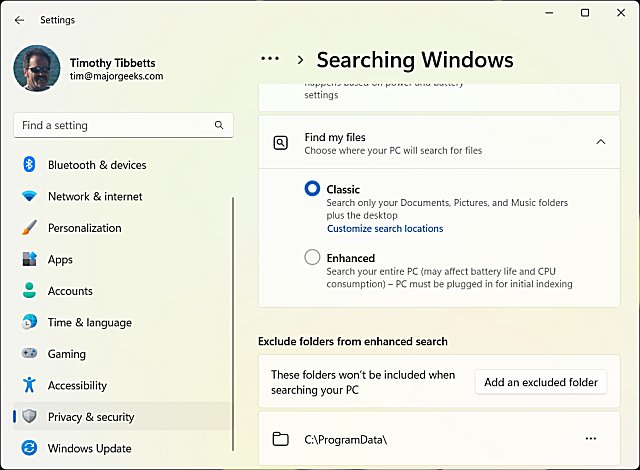This screenshot has width=640, height=470.
Task: Collapse the Find my files section
Action: coord(600,142)
